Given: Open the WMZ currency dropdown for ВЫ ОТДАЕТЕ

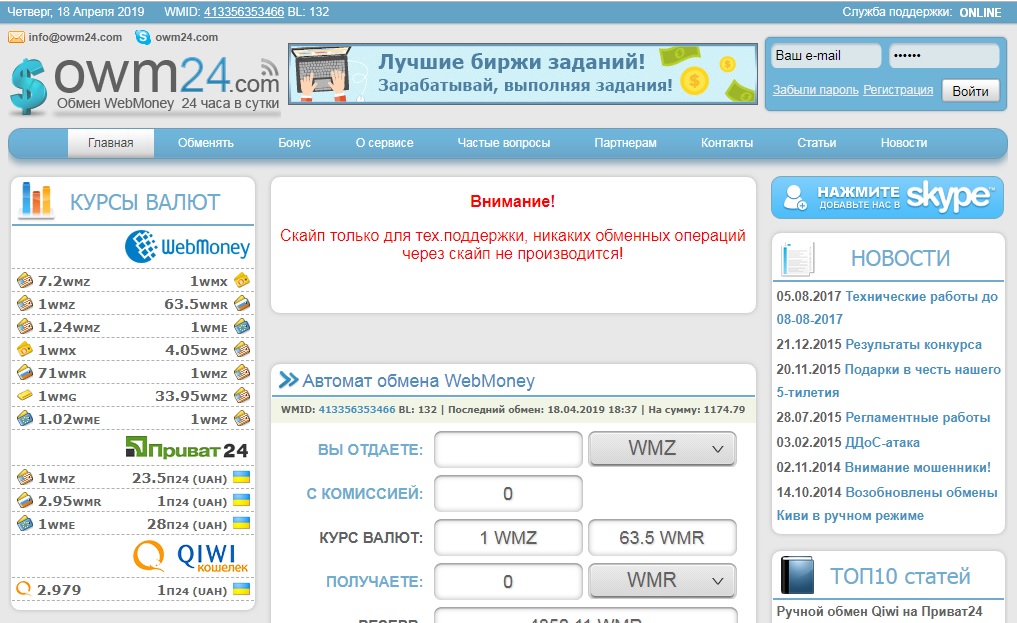Looking at the screenshot, I should [662, 450].
